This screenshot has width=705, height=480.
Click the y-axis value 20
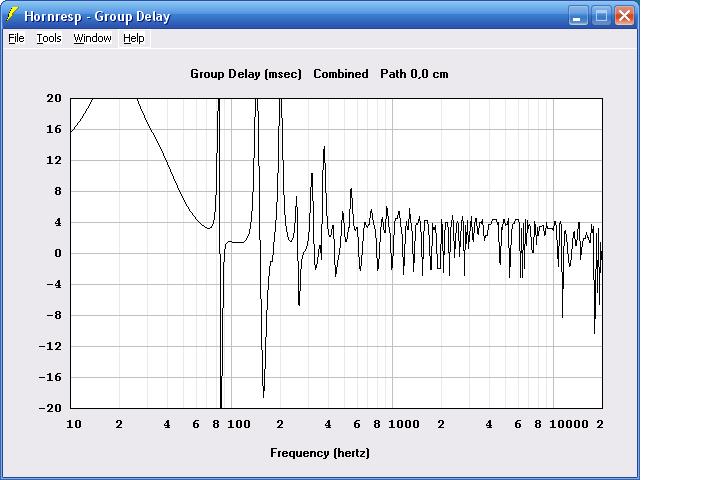tap(54, 98)
